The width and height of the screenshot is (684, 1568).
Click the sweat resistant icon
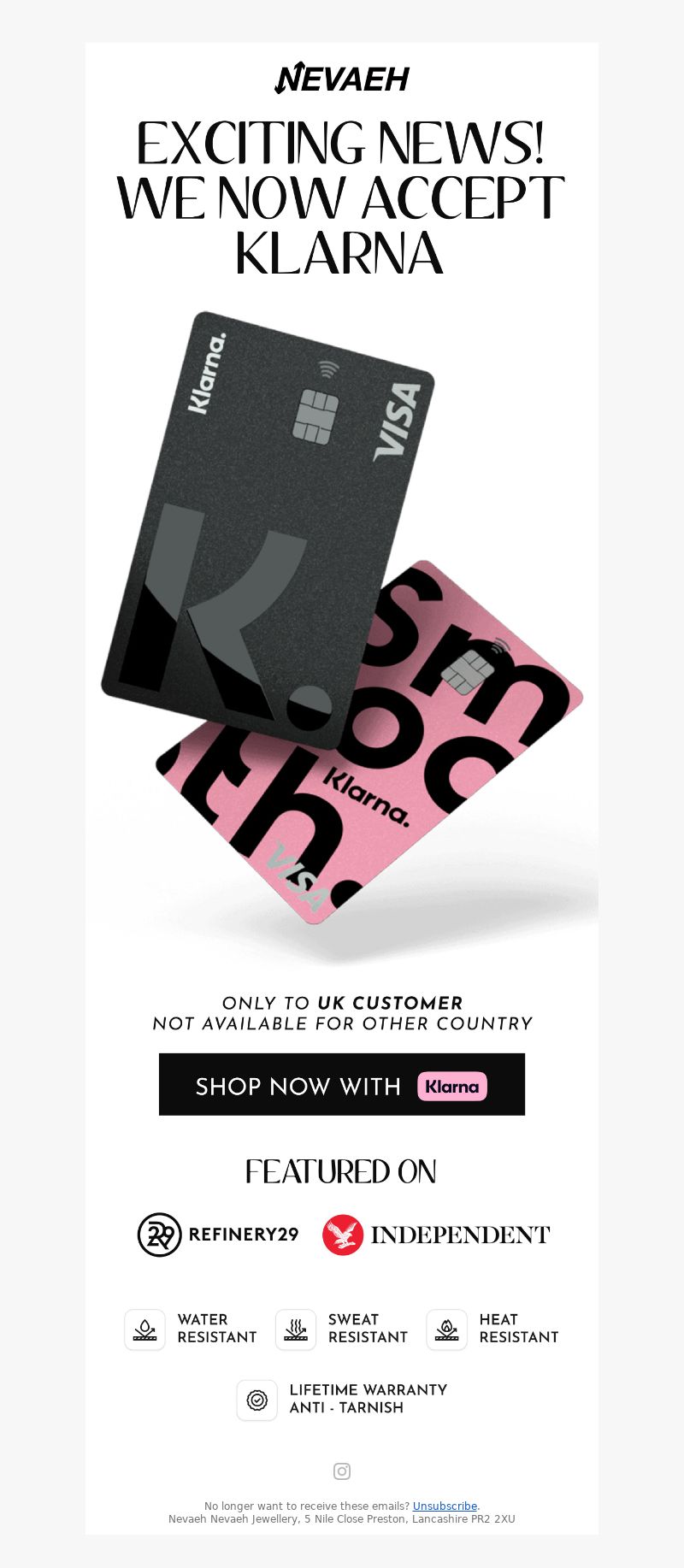296,1329
